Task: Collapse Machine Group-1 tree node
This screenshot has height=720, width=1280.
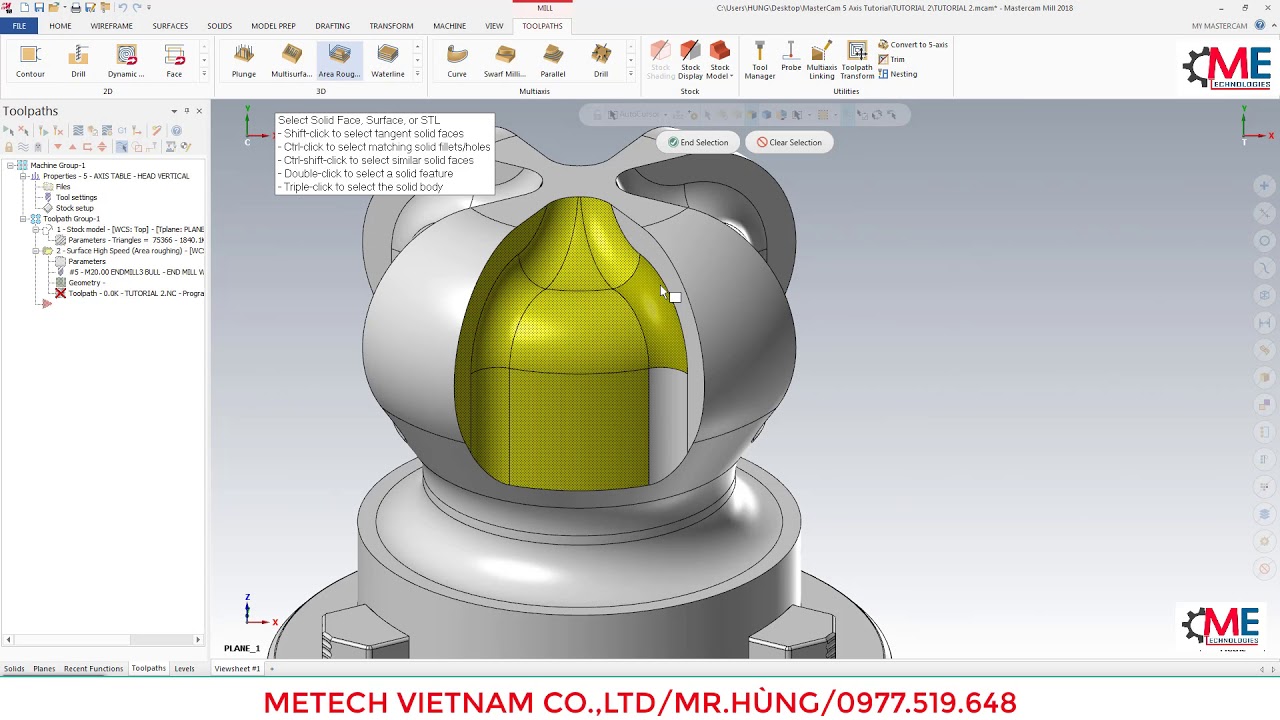Action: [10, 165]
